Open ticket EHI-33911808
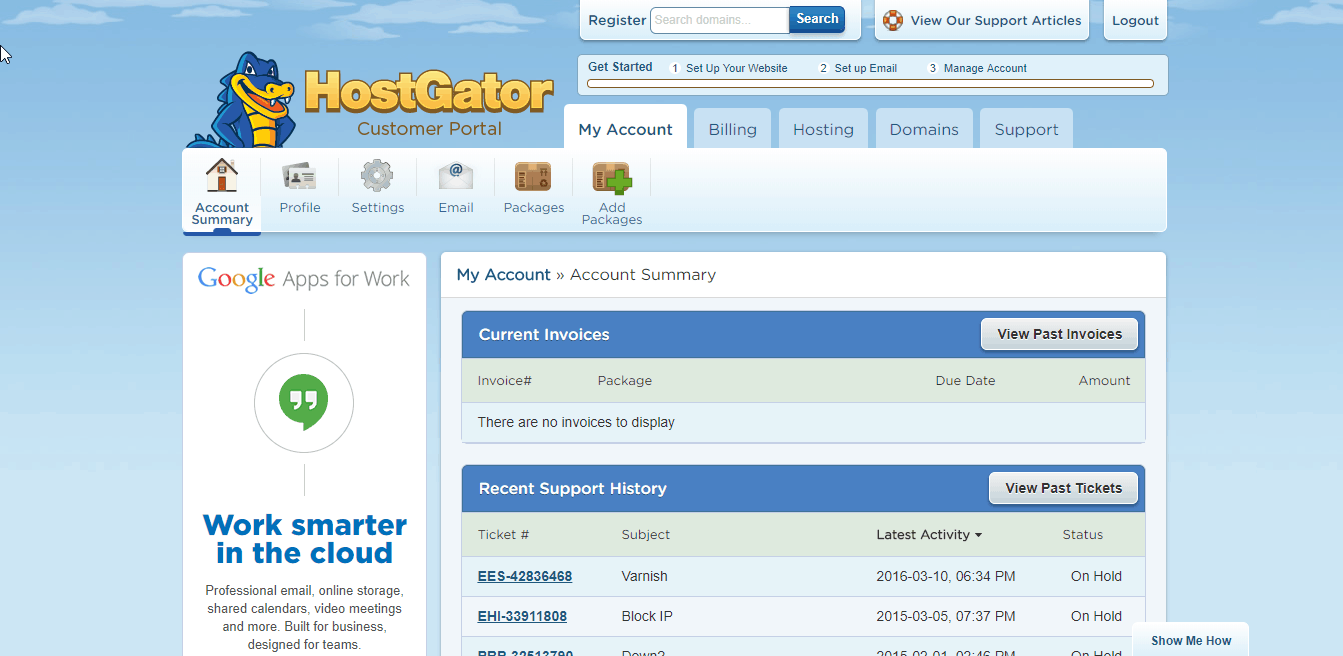This screenshot has width=1343, height=656. pyautogui.click(x=522, y=616)
